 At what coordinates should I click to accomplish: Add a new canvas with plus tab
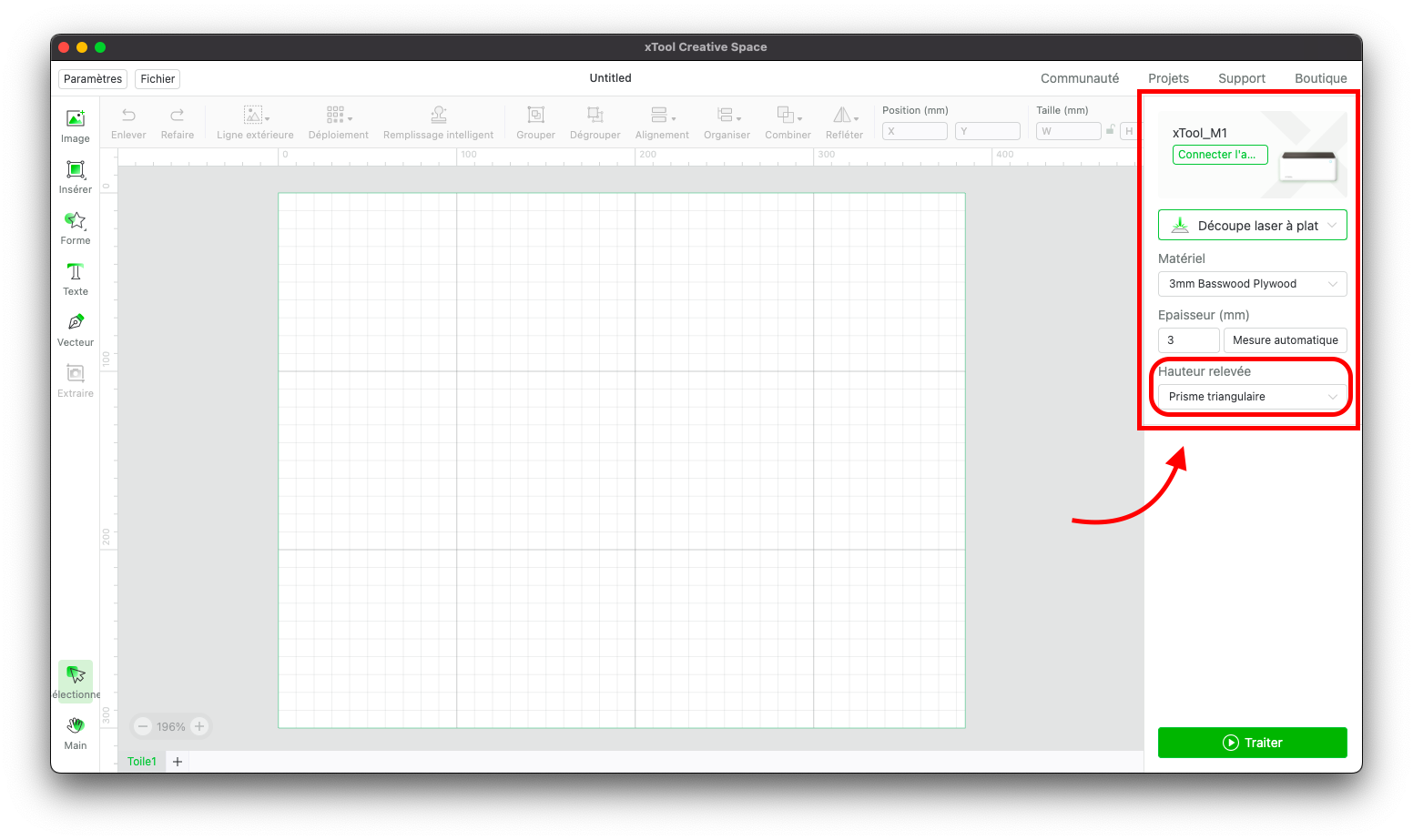(x=178, y=762)
